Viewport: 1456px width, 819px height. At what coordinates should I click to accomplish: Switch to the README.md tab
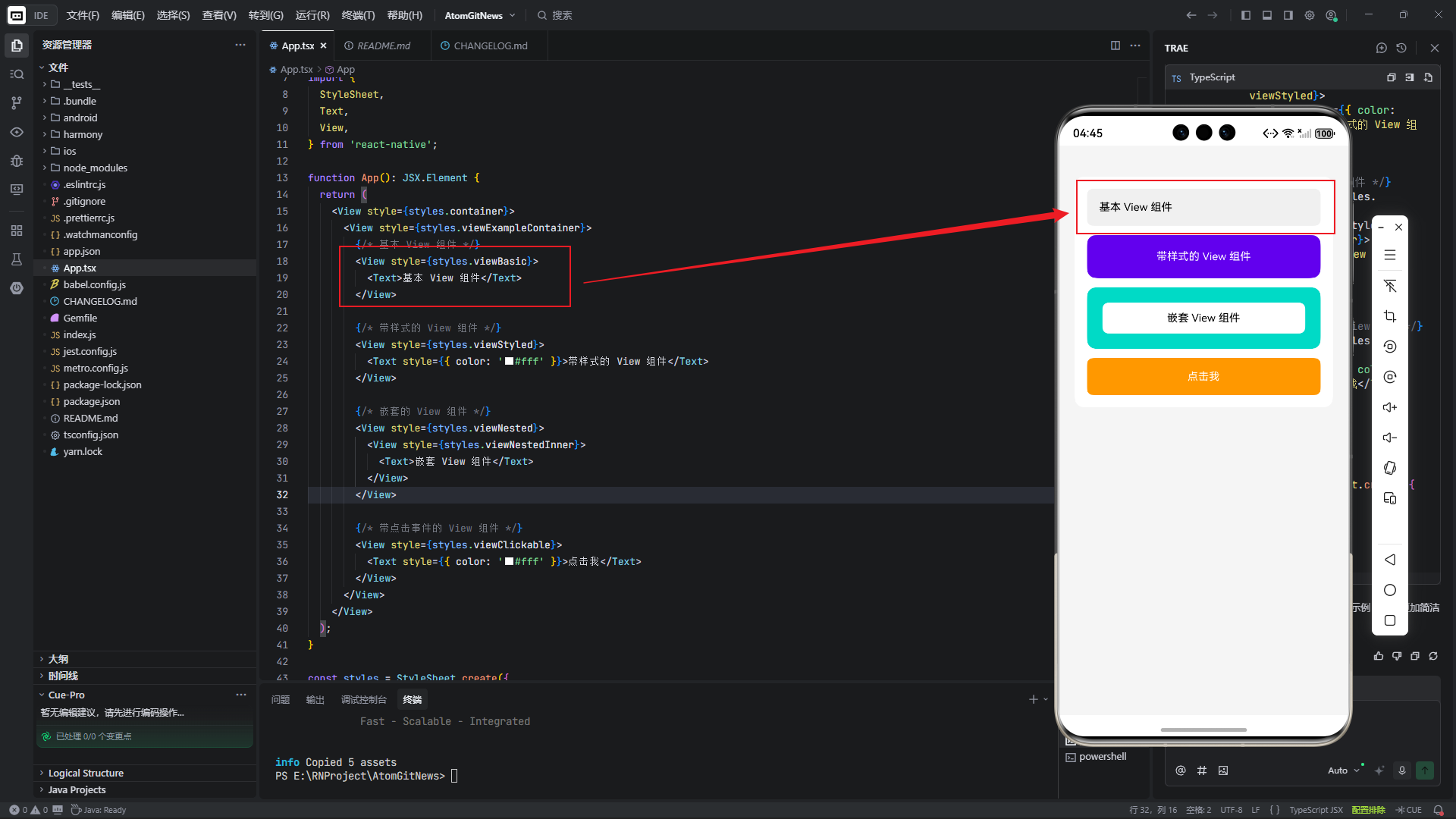pyautogui.click(x=383, y=45)
